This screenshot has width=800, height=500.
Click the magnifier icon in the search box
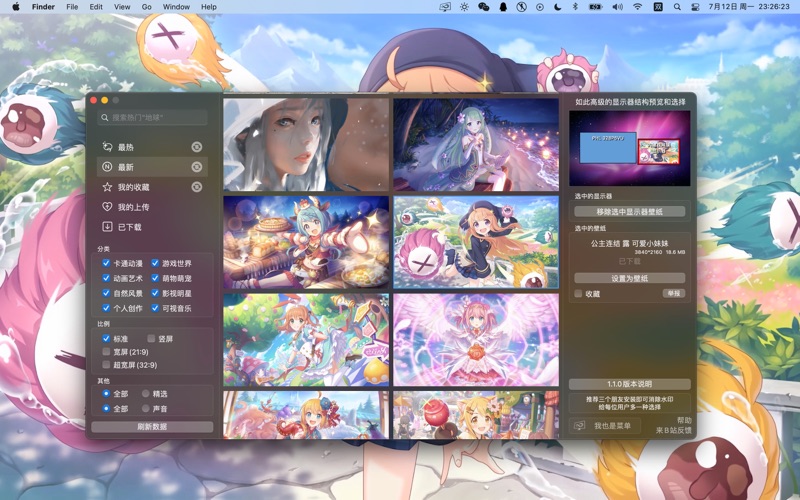(x=105, y=117)
